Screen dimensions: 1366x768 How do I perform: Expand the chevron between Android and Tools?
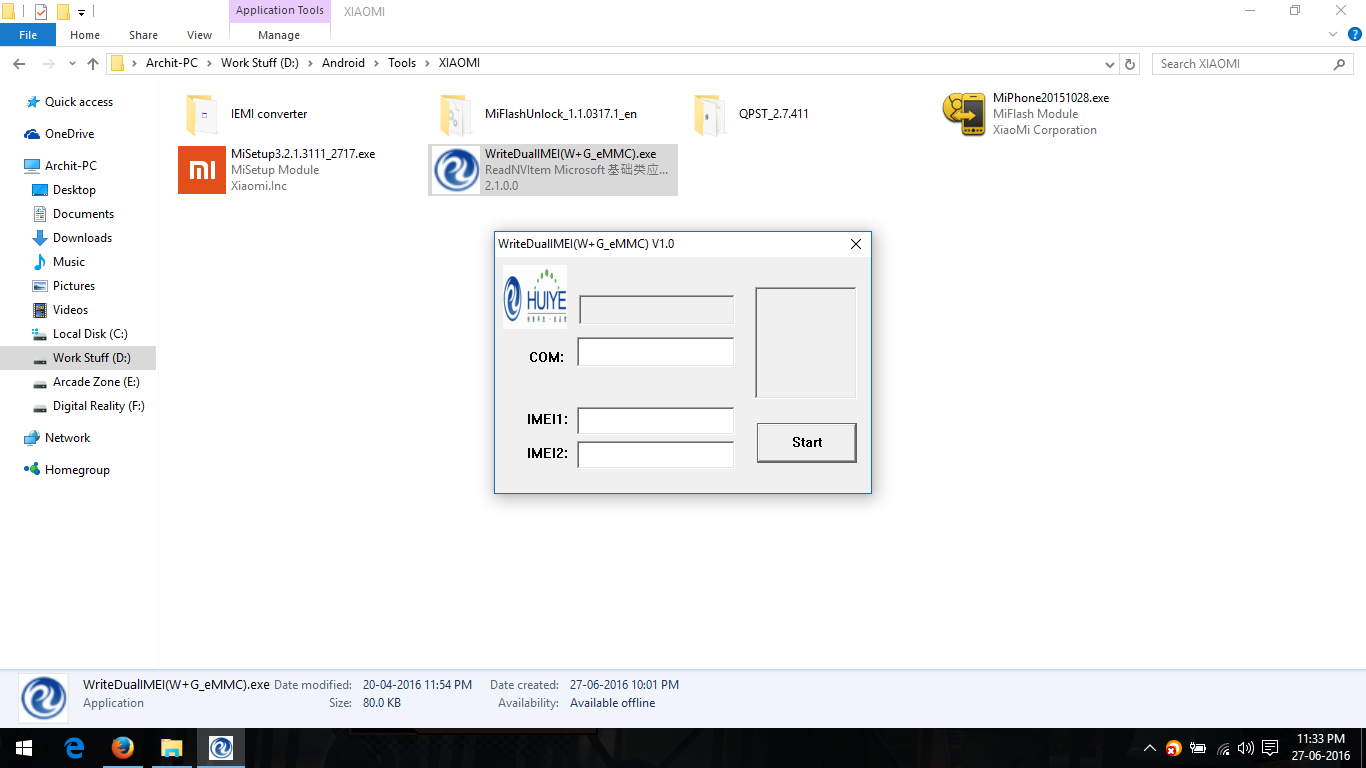coord(376,63)
